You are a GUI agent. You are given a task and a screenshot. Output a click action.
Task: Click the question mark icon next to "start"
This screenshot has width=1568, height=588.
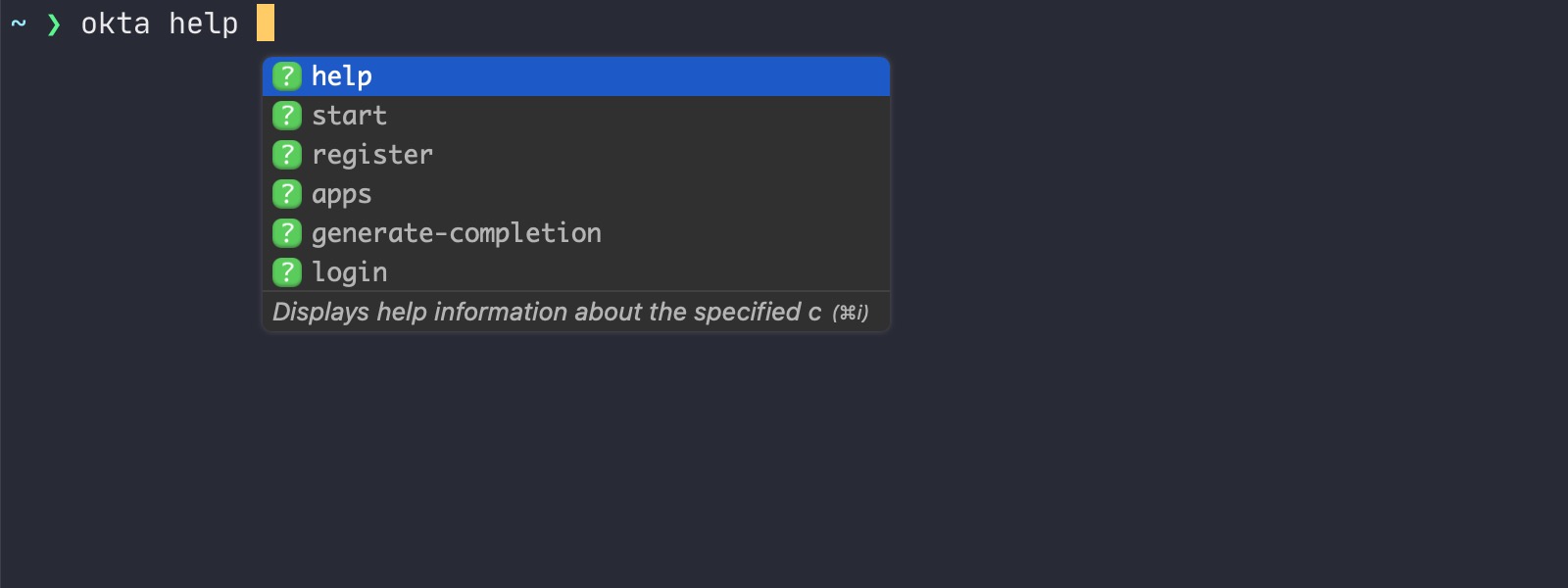[x=287, y=115]
